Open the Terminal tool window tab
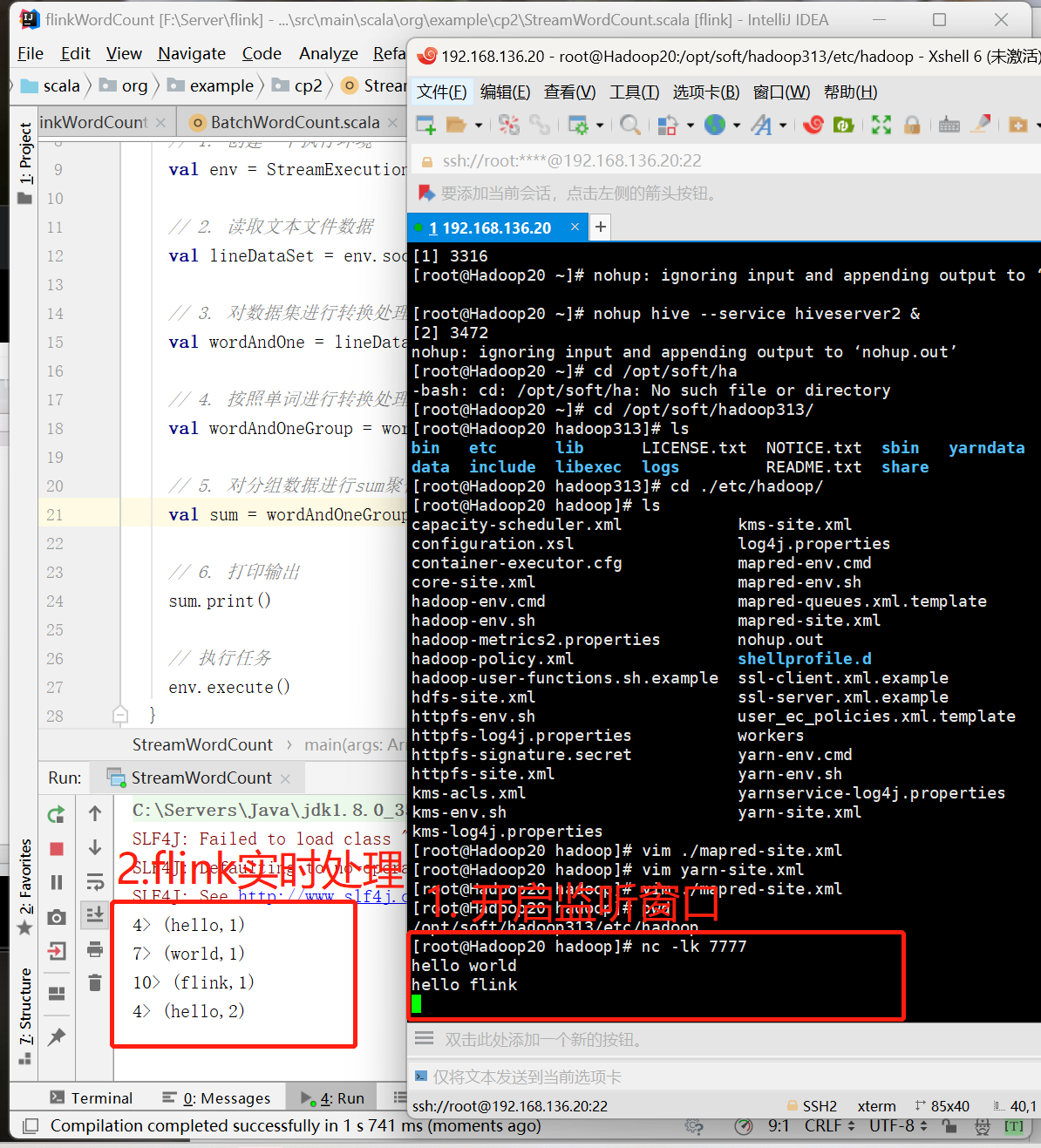This screenshot has width=1041, height=1148. [x=92, y=1098]
